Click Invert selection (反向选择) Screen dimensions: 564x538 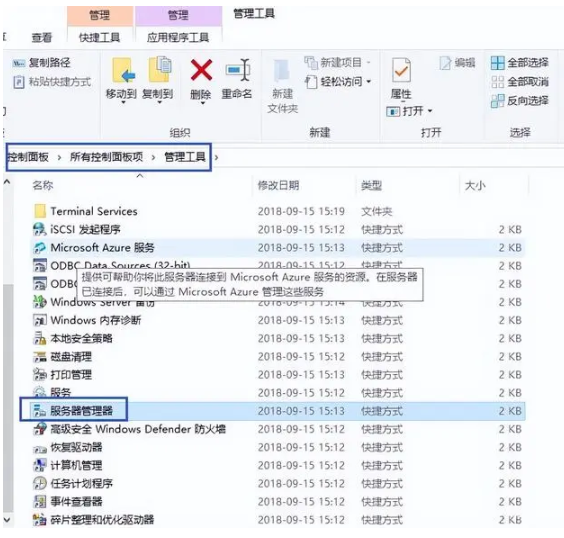[520, 101]
